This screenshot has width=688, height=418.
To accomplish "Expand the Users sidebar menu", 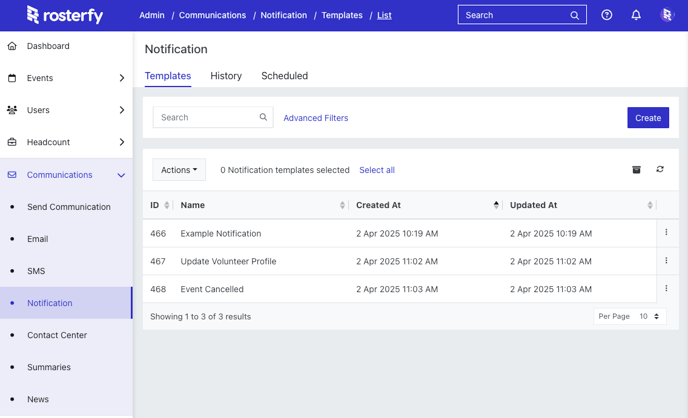I will coord(122,110).
